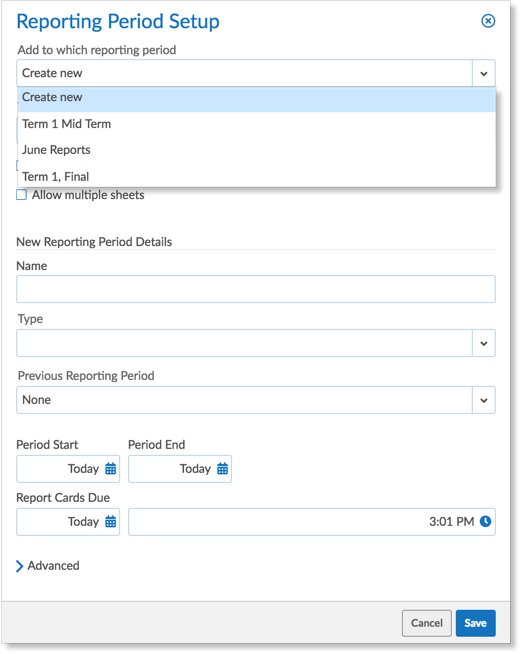
Task: Open the clock time picker icon
Action: point(485,521)
